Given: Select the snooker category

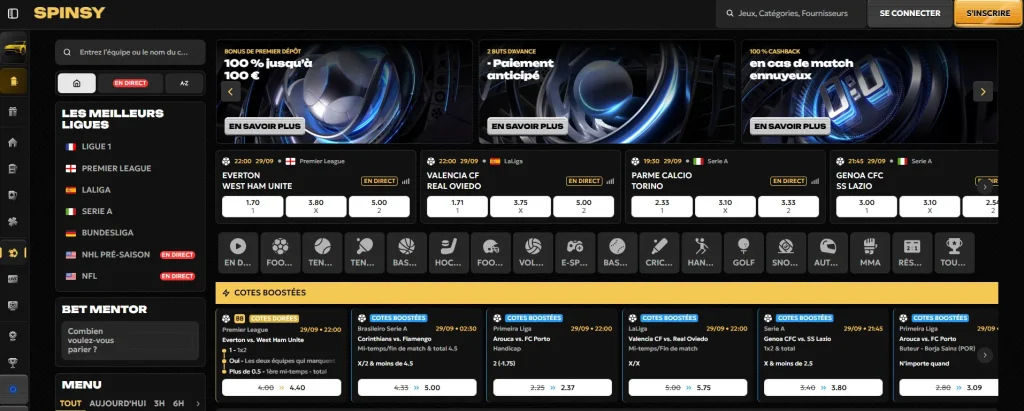Looking at the screenshot, I should pyautogui.click(x=786, y=252).
